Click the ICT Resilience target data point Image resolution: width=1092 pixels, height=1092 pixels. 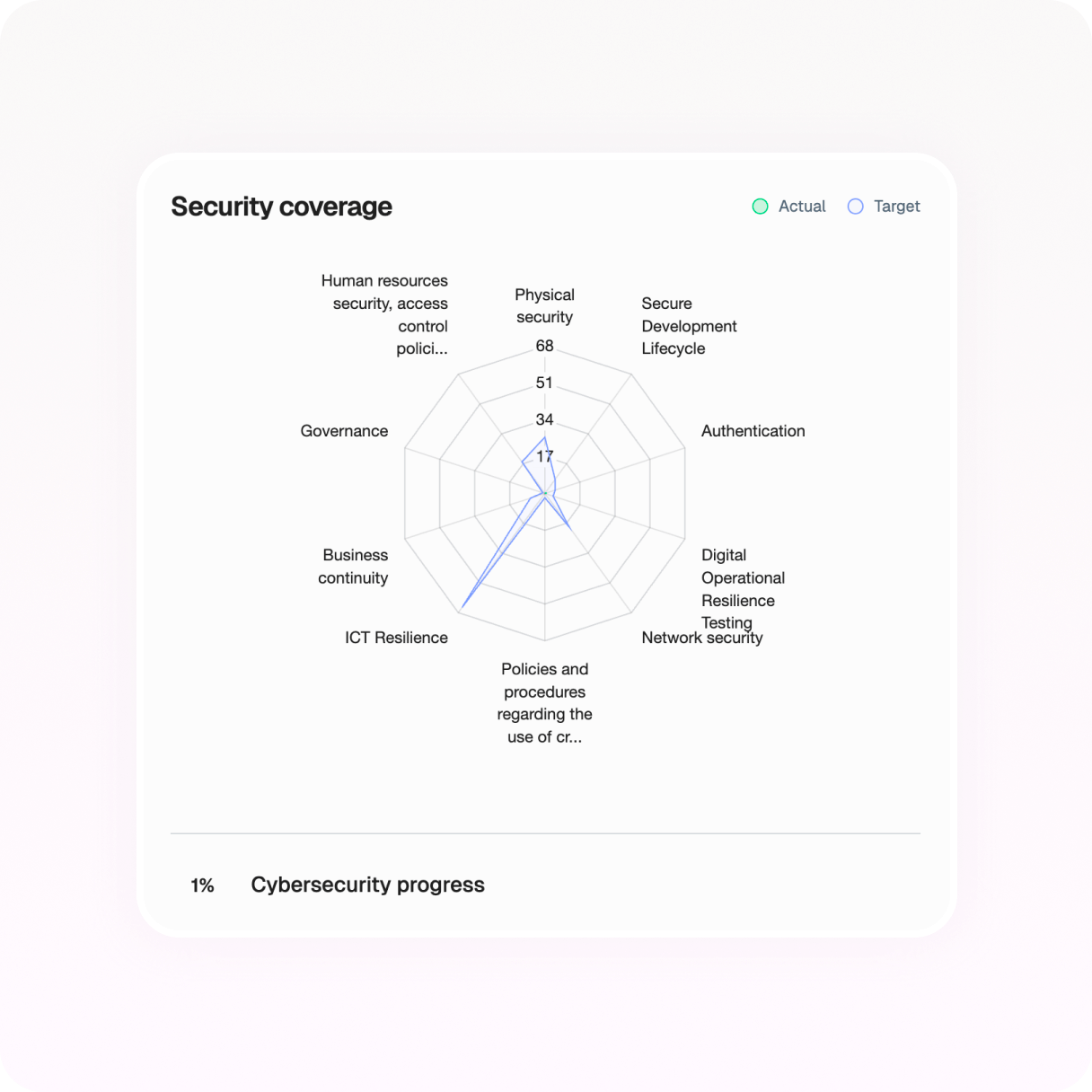[x=461, y=610]
